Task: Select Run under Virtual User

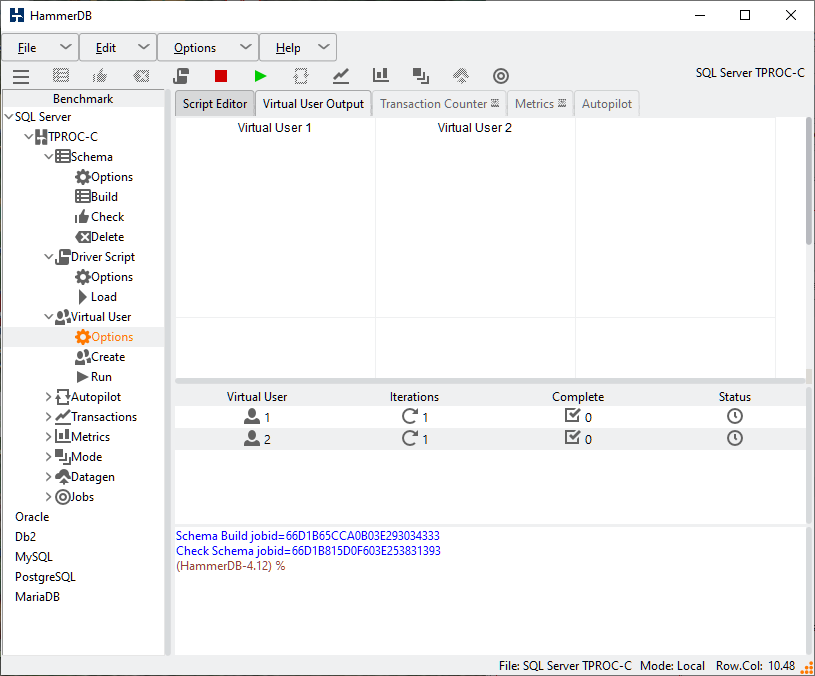Action: 94,377
